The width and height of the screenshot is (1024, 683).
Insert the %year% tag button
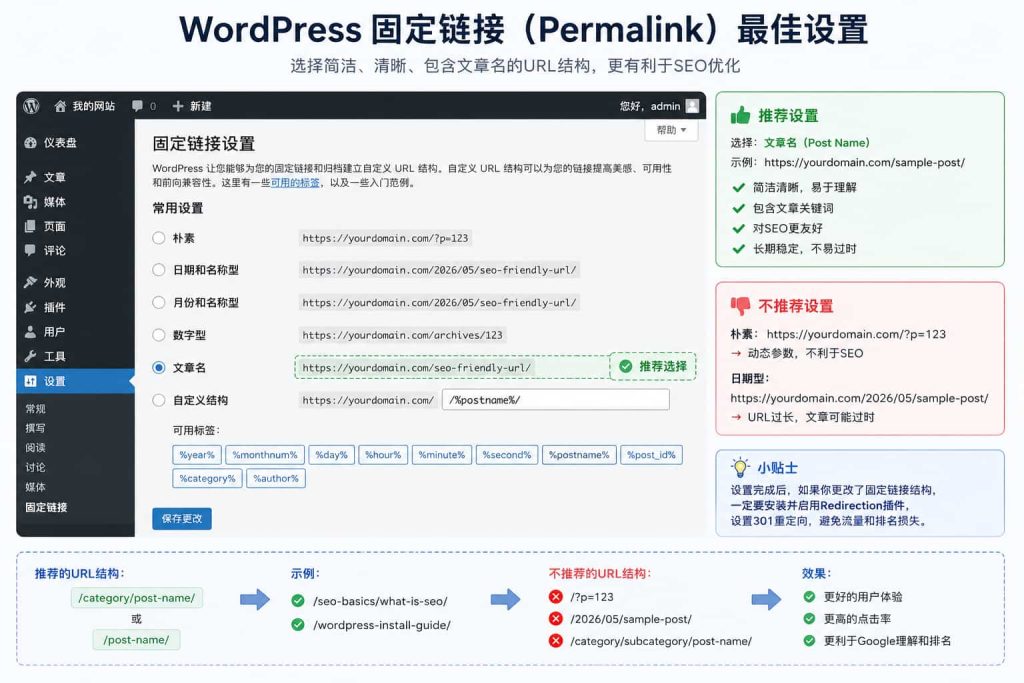tap(197, 454)
